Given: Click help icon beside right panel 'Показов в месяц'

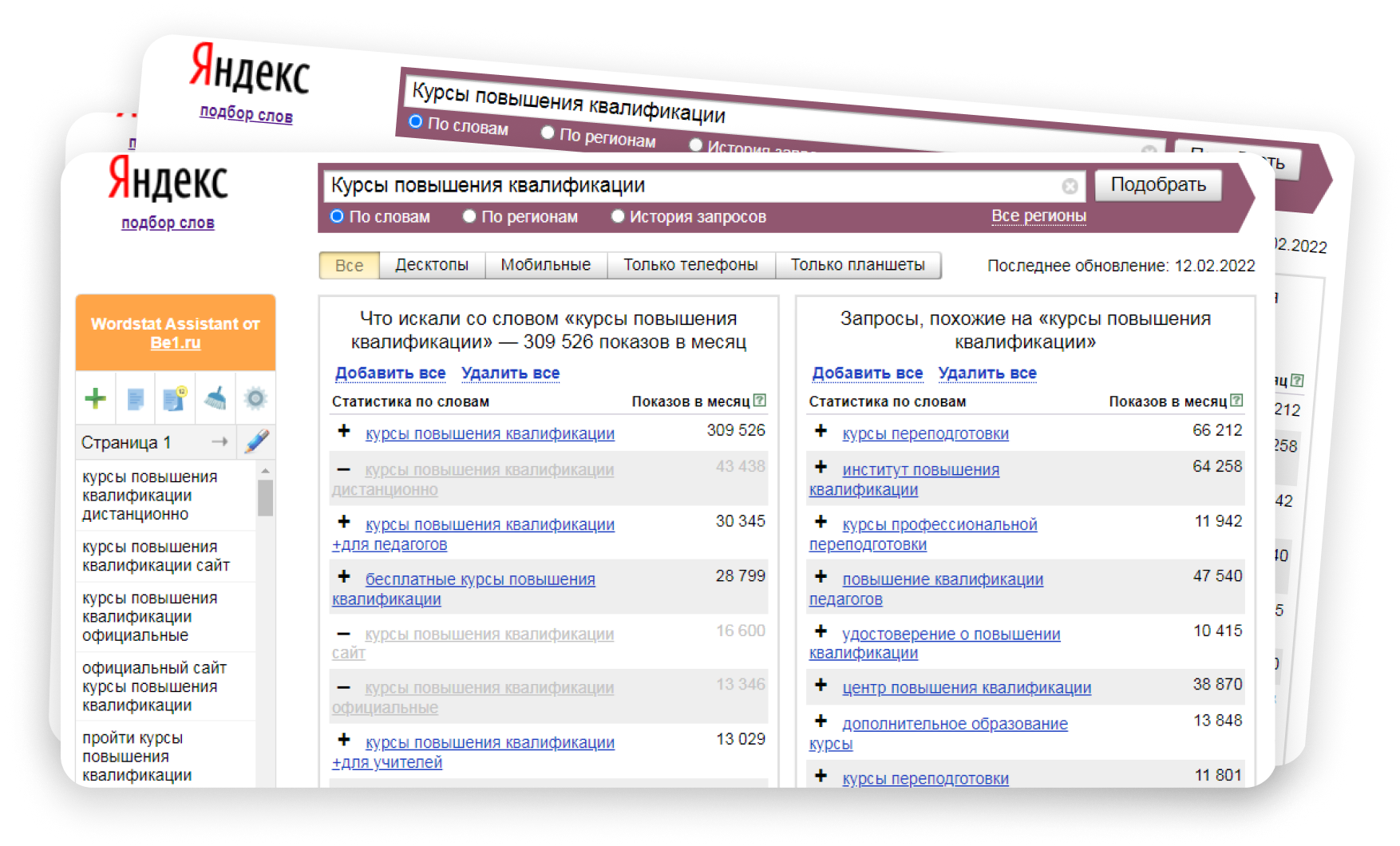Looking at the screenshot, I should click(1236, 401).
